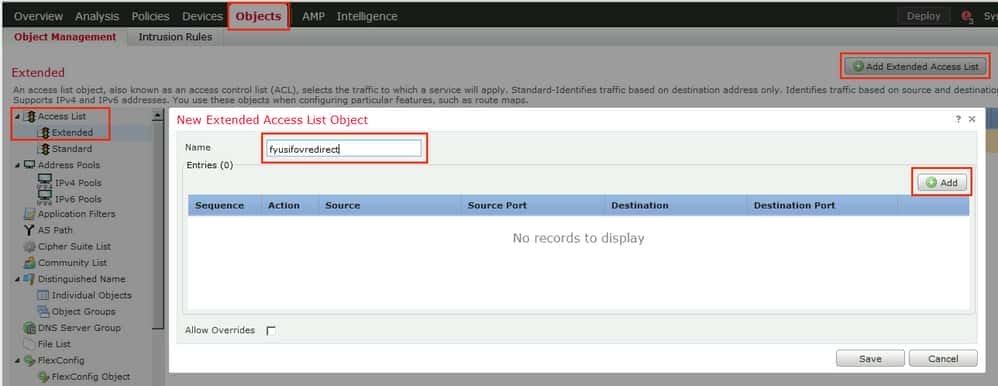Click the Standard access list icon
This screenshot has width=998, height=386.
[x=44, y=149]
